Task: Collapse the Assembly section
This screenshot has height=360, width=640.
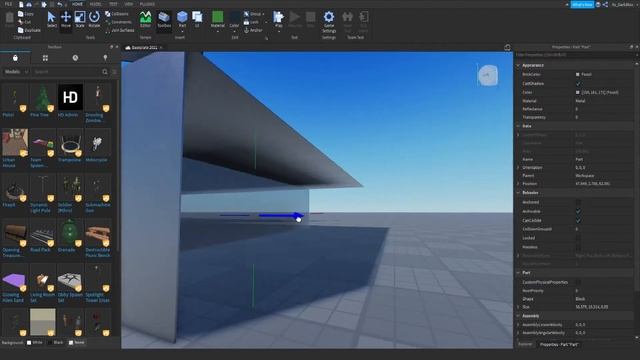Action: click(x=518, y=316)
